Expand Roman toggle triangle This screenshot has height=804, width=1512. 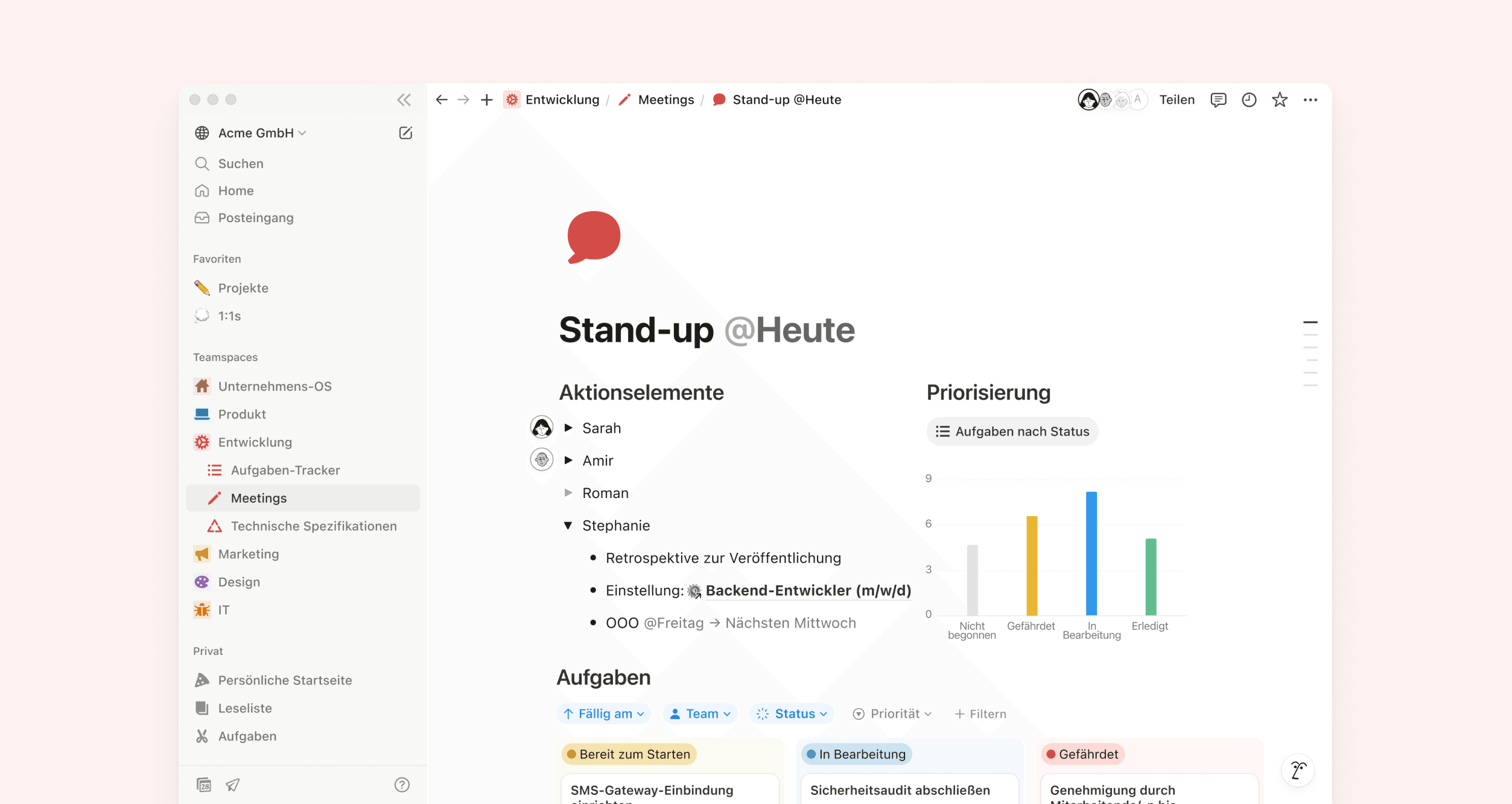(568, 493)
